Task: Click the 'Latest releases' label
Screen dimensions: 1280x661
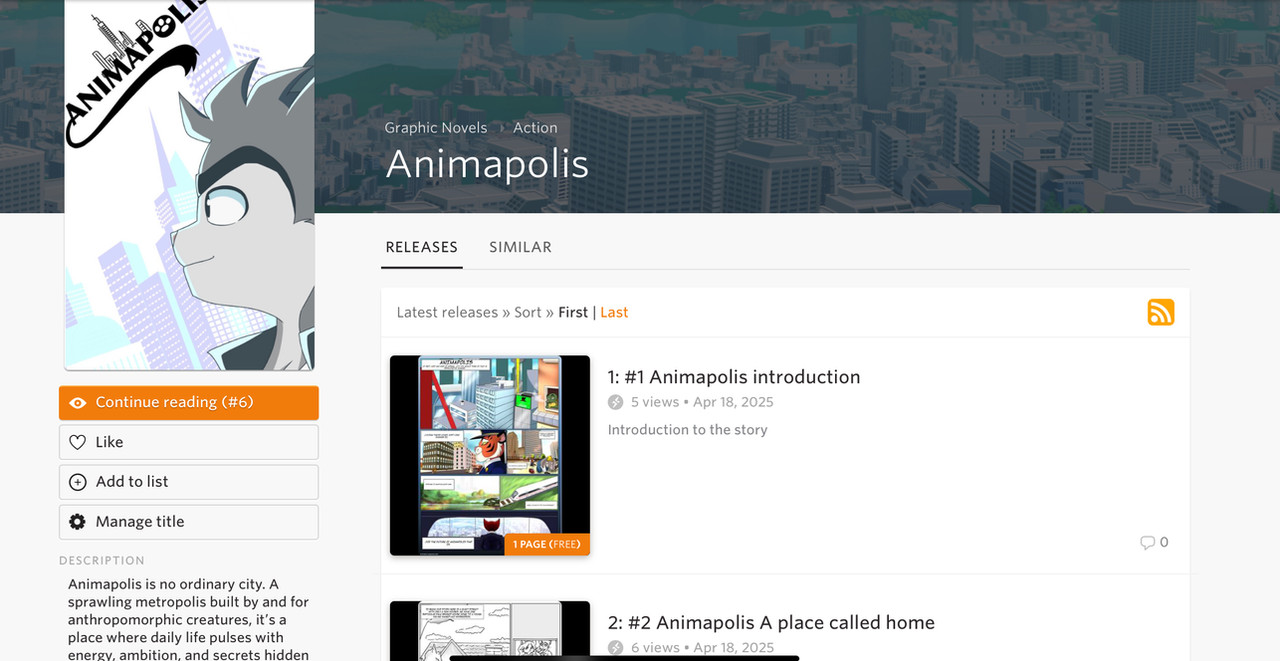Action: pos(447,312)
